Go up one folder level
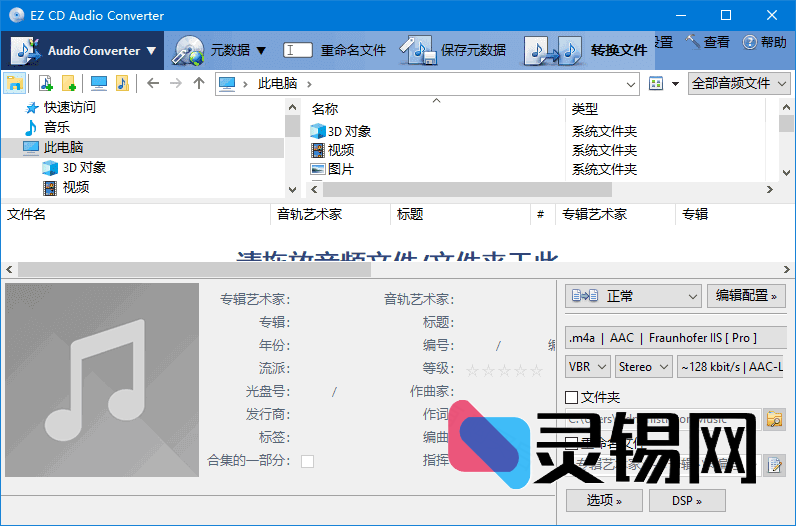 [199, 83]
